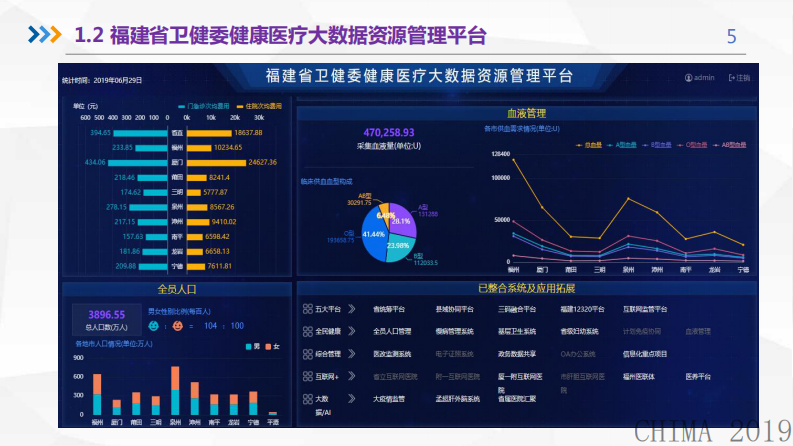Open the 已整合系统及应用拓展 panel header

526,289
